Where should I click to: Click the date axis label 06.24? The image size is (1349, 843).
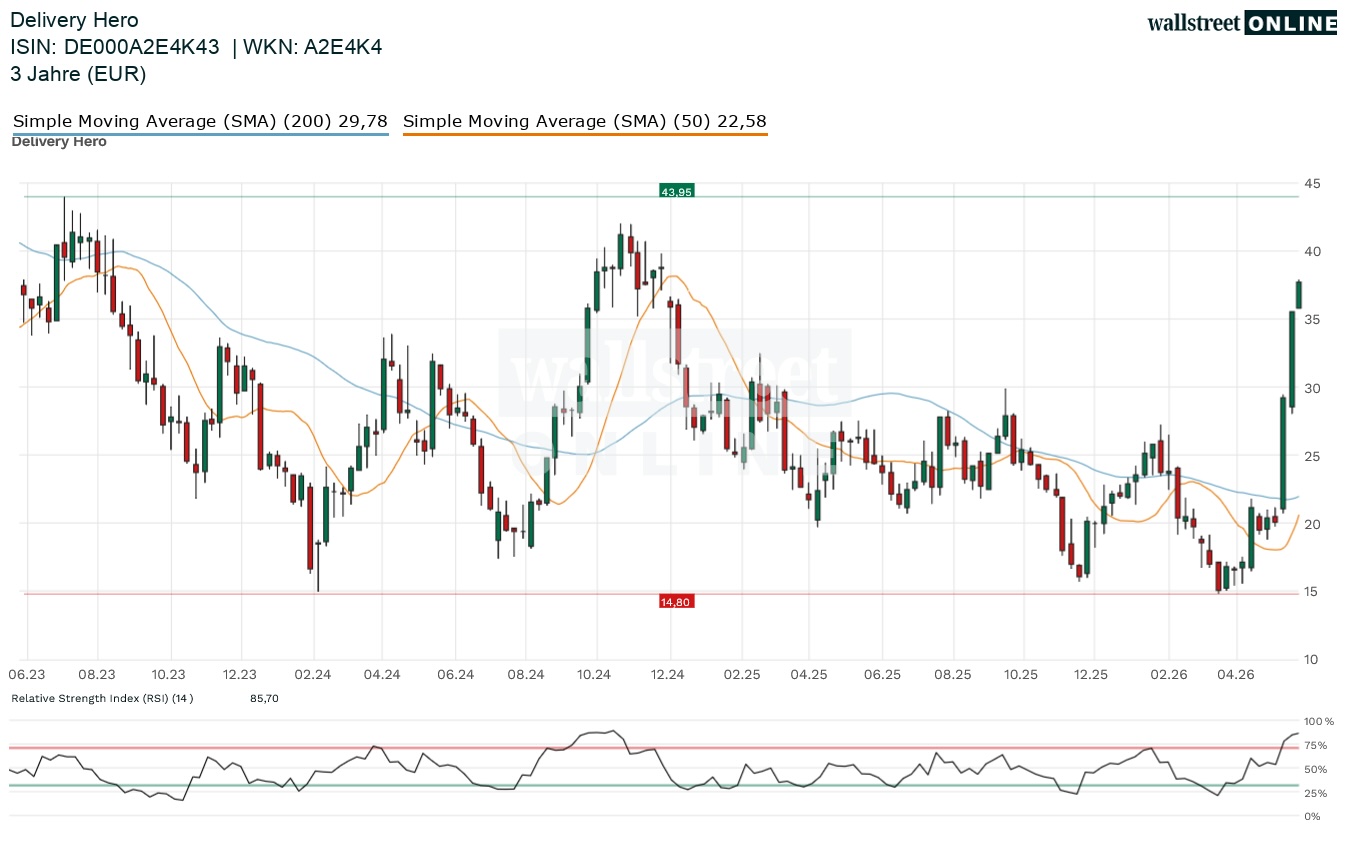click(x=455, y=675)
